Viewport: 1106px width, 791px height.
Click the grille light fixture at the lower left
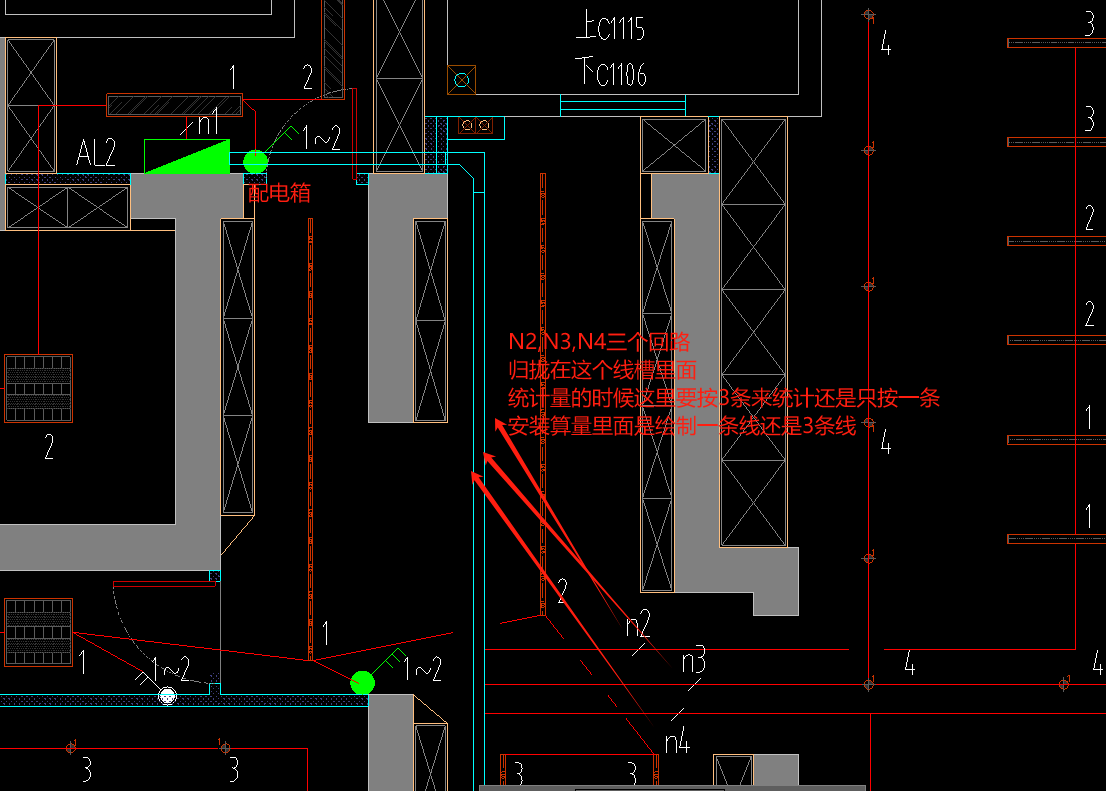[x=39, y=632]
